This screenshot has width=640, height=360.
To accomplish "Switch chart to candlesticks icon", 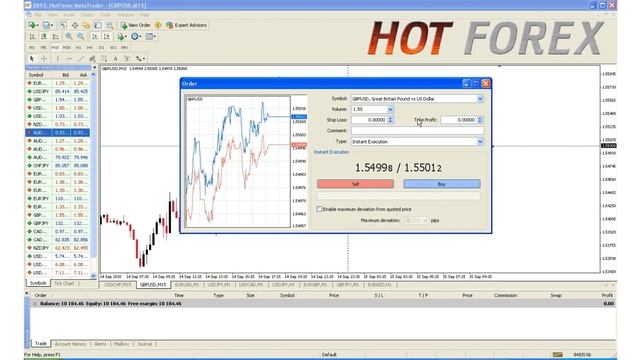I will click(x=44, y=36).
